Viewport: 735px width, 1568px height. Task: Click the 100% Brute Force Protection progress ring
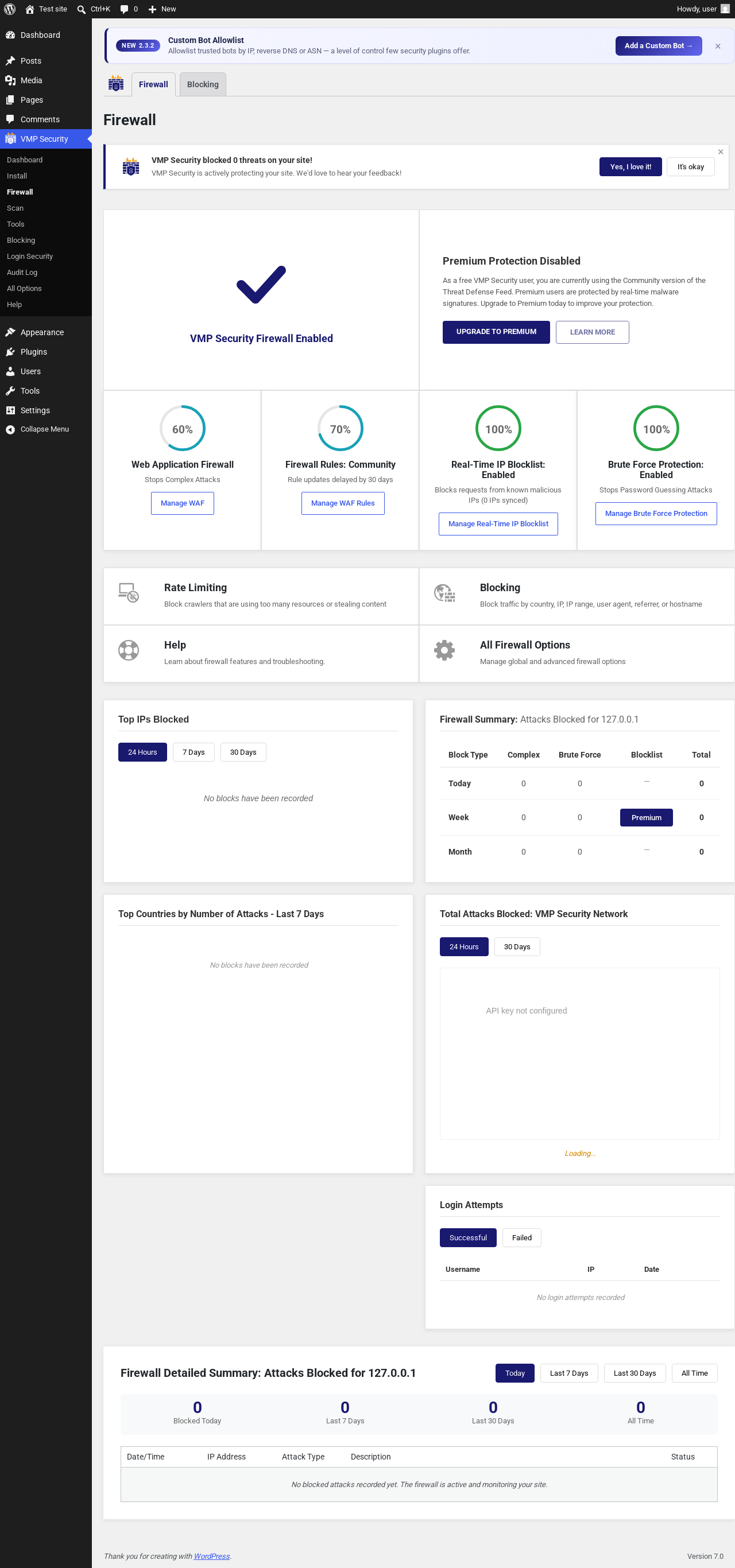(656, 429)
